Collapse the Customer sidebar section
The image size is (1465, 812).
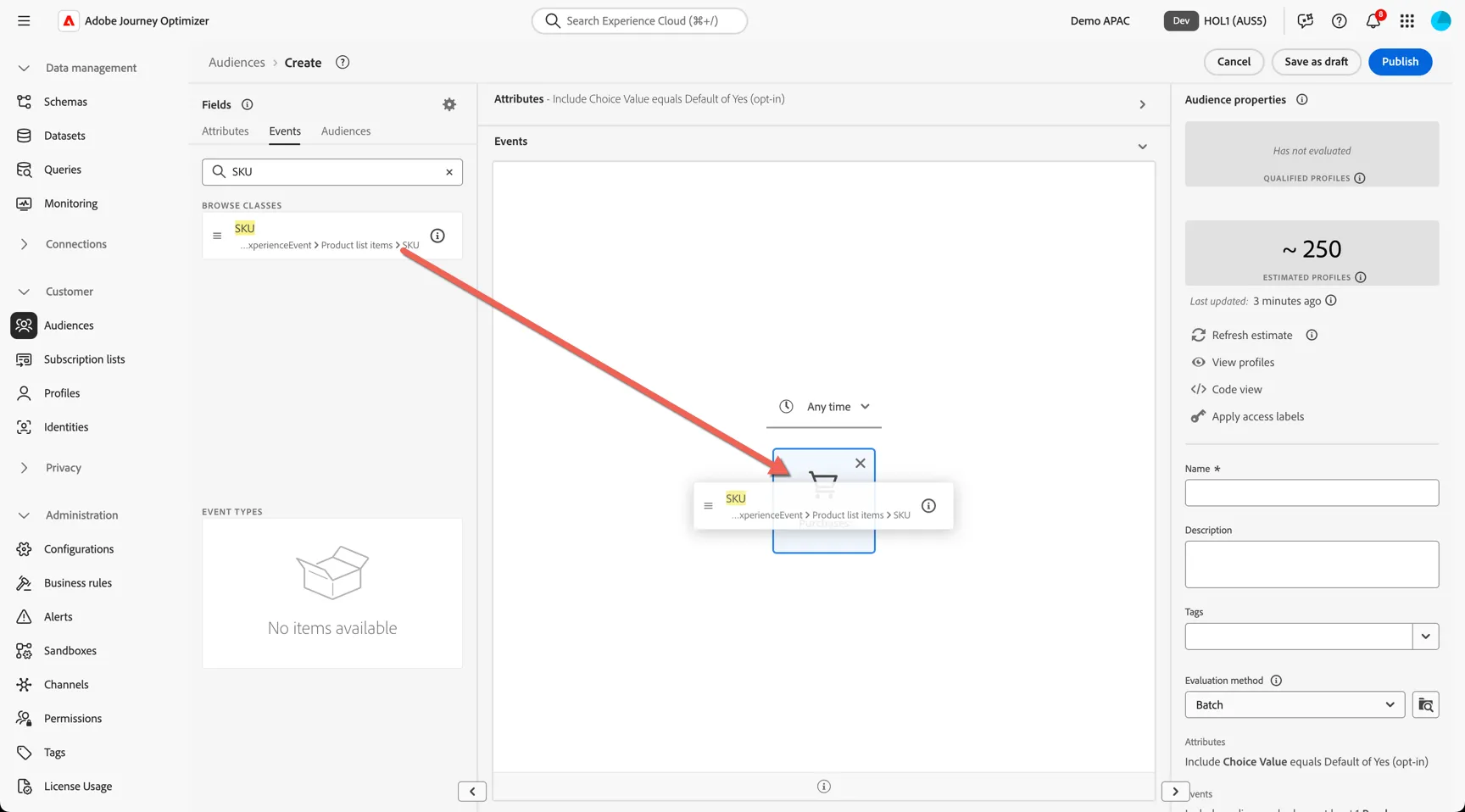(x=24, y=292)
